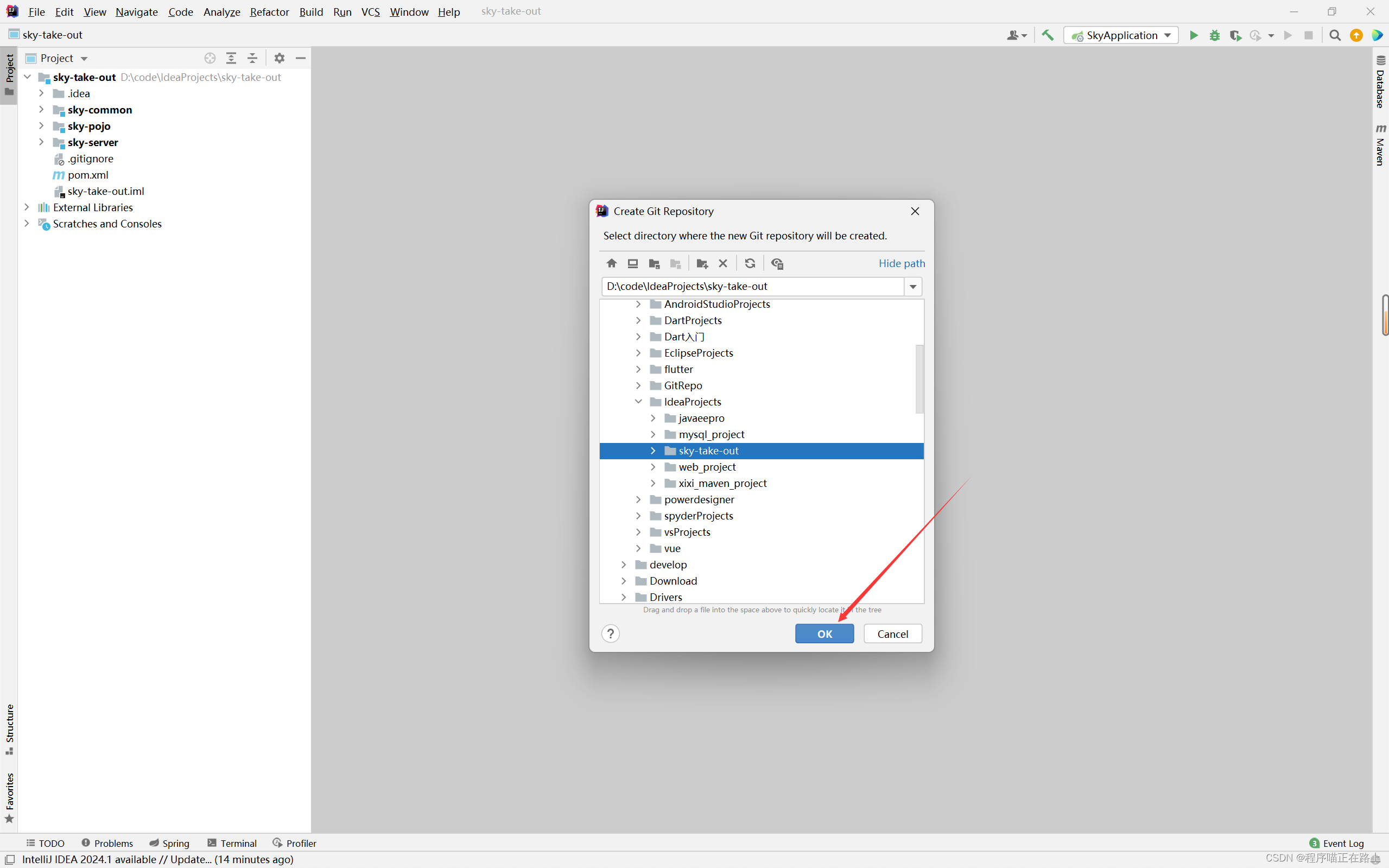Click the Debug SkyApplication bug icon

(x=1215, y=36)
